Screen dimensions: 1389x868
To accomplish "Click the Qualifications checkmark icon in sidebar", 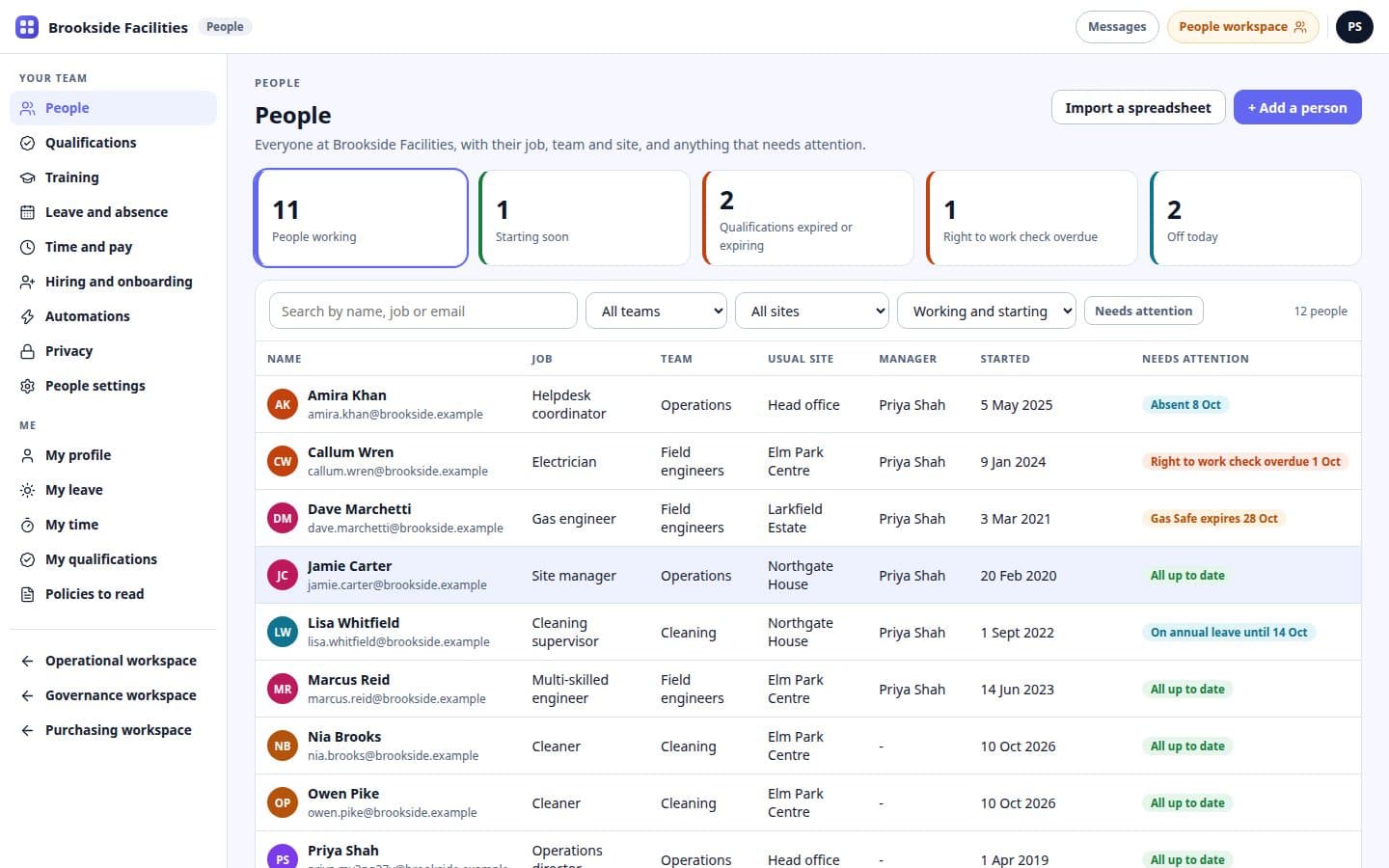I will [x=28, y=143].
